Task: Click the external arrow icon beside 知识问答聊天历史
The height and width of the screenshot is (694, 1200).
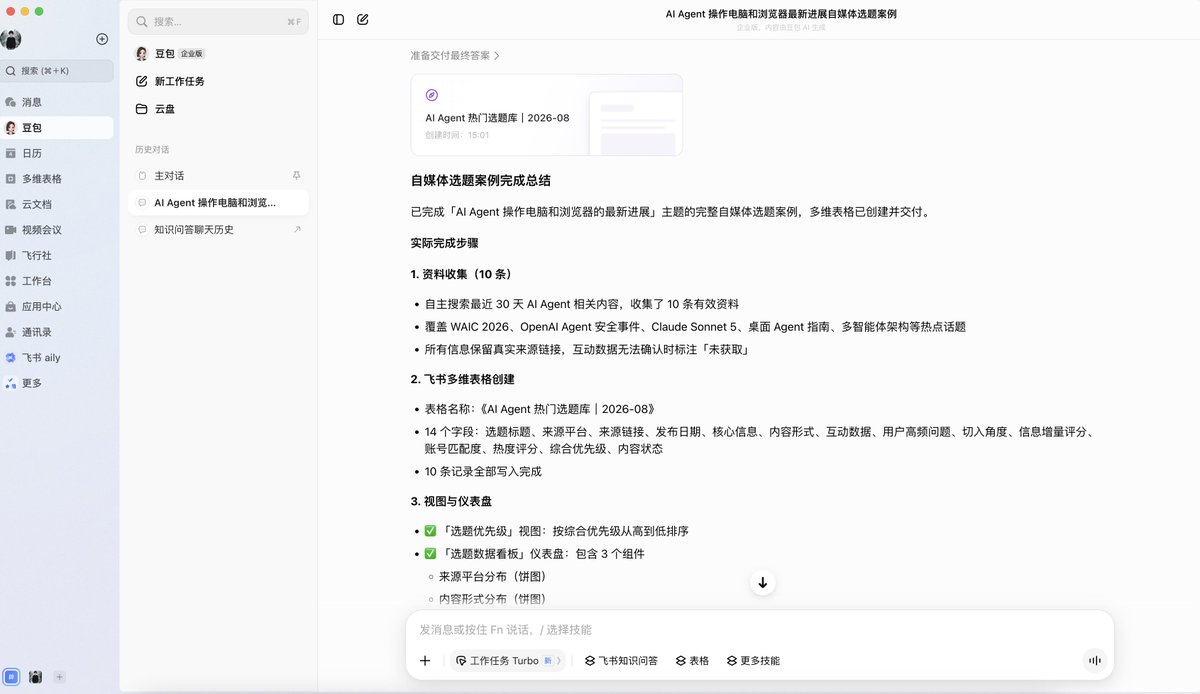Action: [296, 229]
